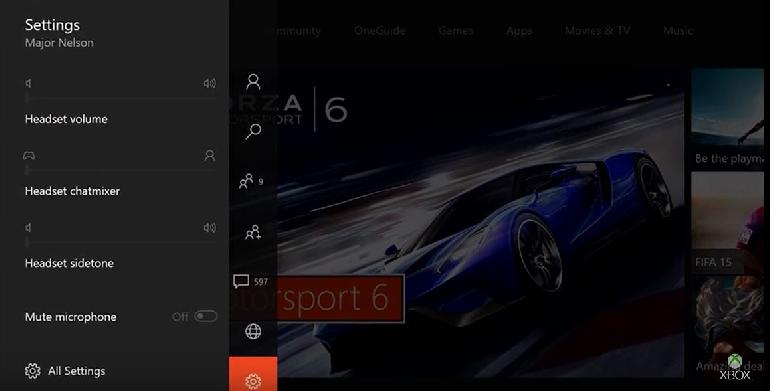Select the add friends/party icon

tap(253, 232)
